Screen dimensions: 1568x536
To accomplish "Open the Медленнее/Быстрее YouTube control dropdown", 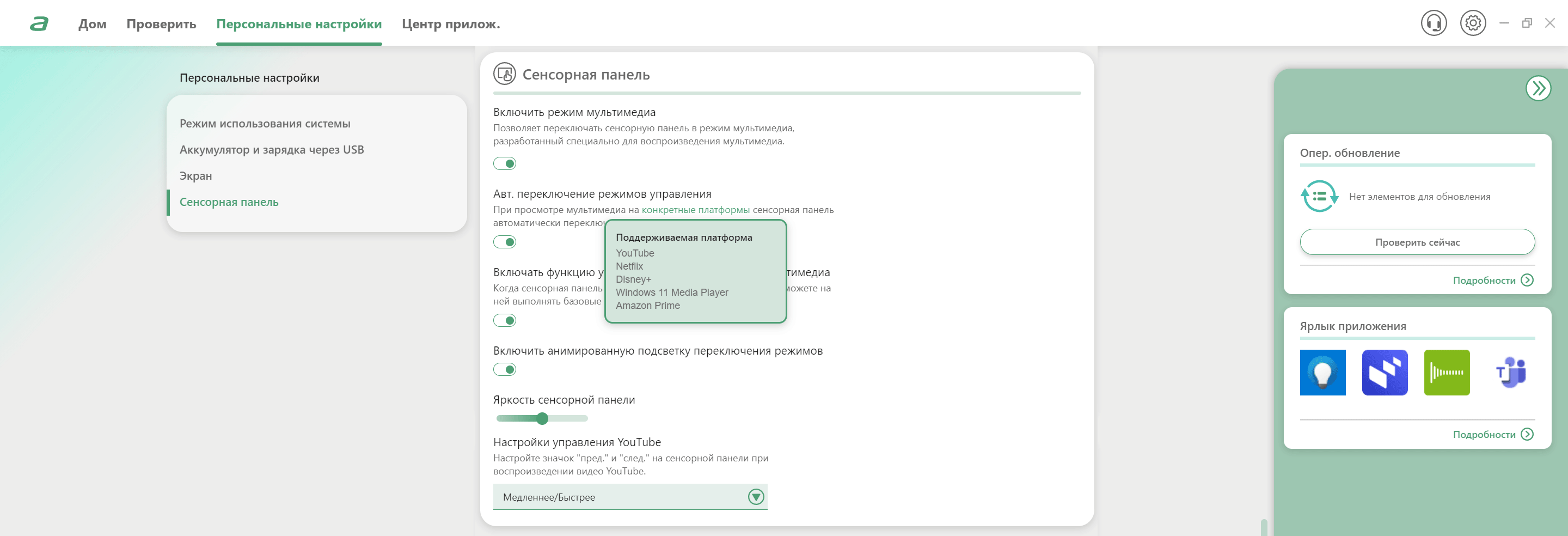I will point(630,497).
